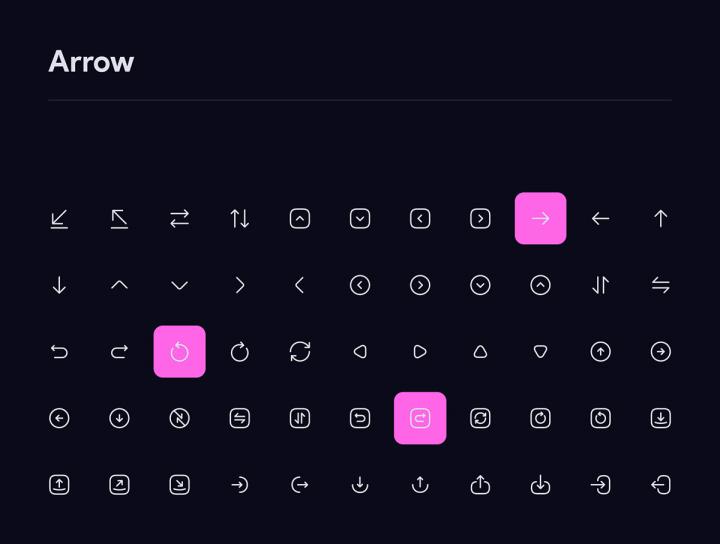Choose the highlighted counterclockwise rotate icon
The height and width of the screenshot is (544, 720).
pos(180,352)
